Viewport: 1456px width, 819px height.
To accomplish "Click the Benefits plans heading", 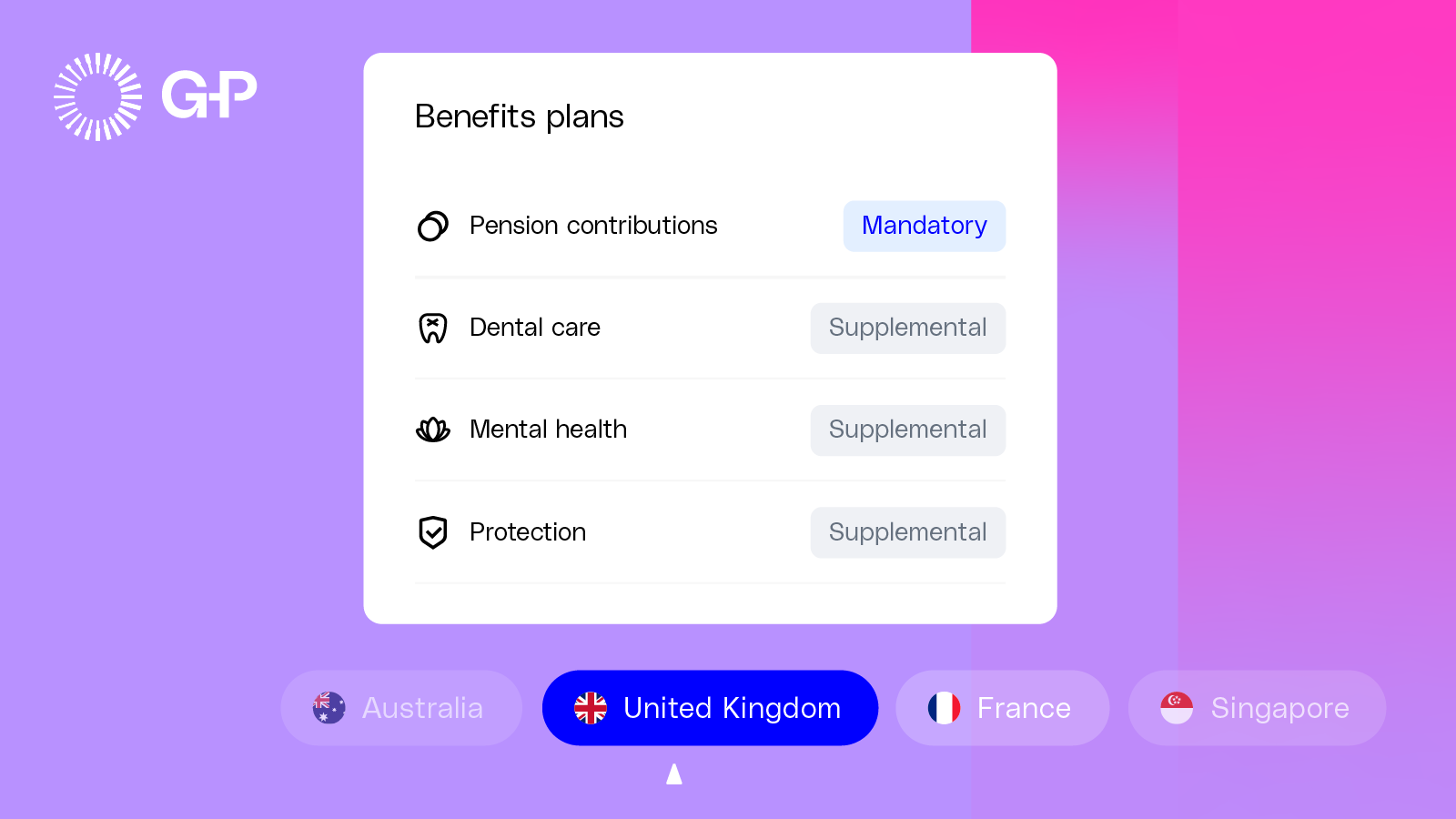I will click(519, 116).
